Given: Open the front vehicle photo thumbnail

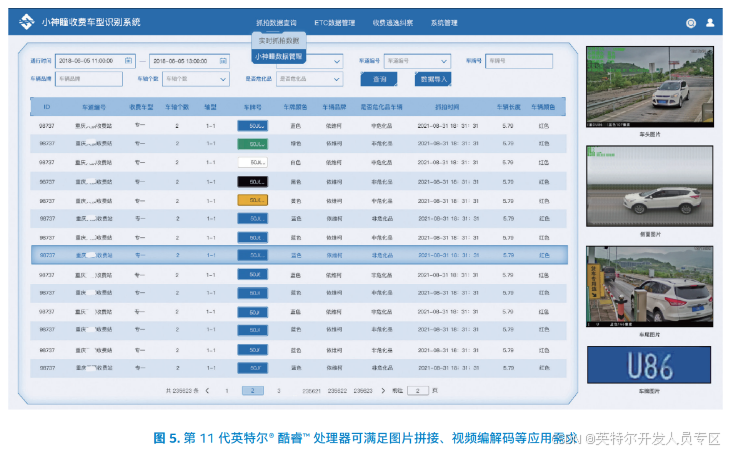Looking at the screenshot, I should (x=649, y=86).
